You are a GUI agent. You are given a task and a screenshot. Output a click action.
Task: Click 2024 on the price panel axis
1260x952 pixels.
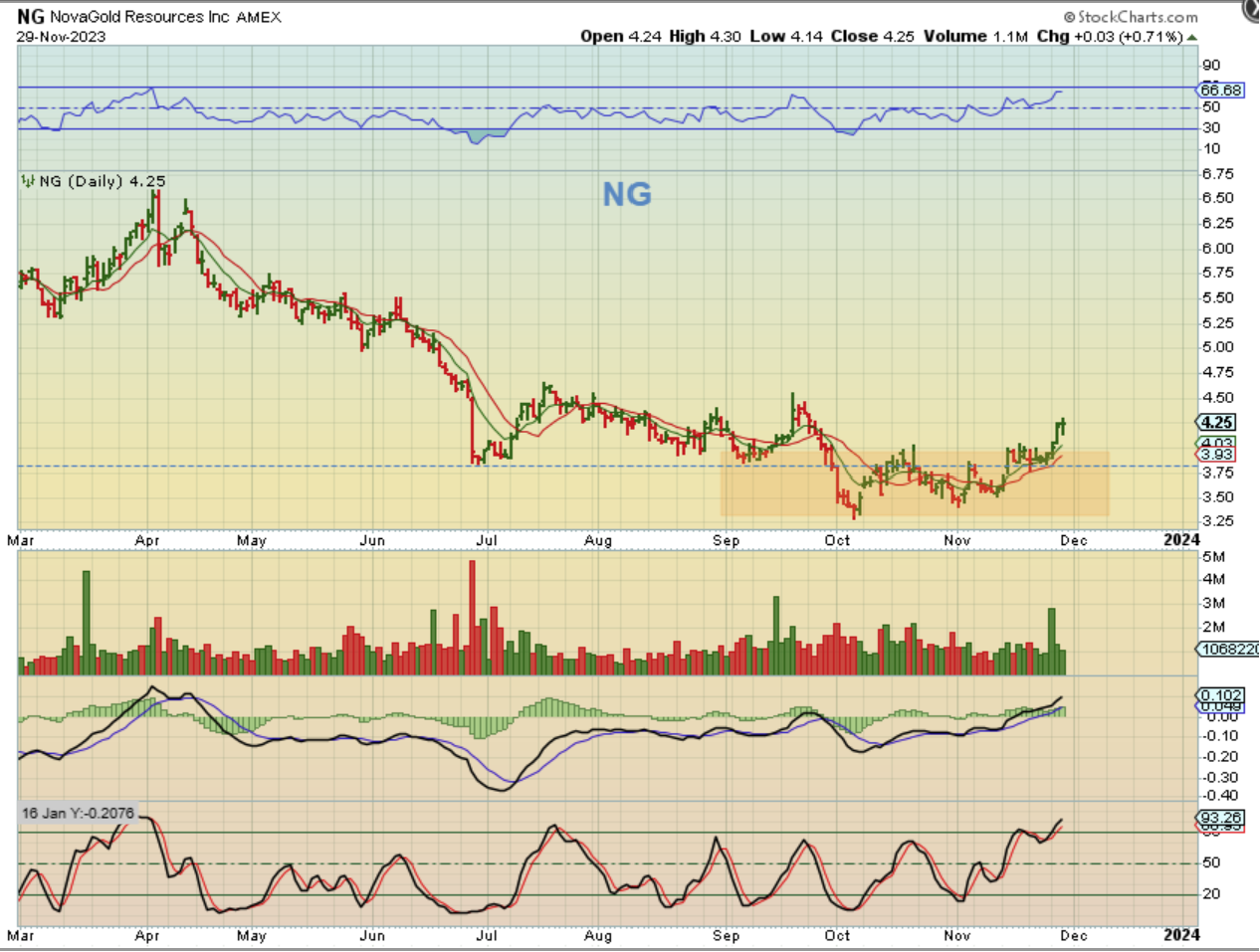pos(1182,540)
